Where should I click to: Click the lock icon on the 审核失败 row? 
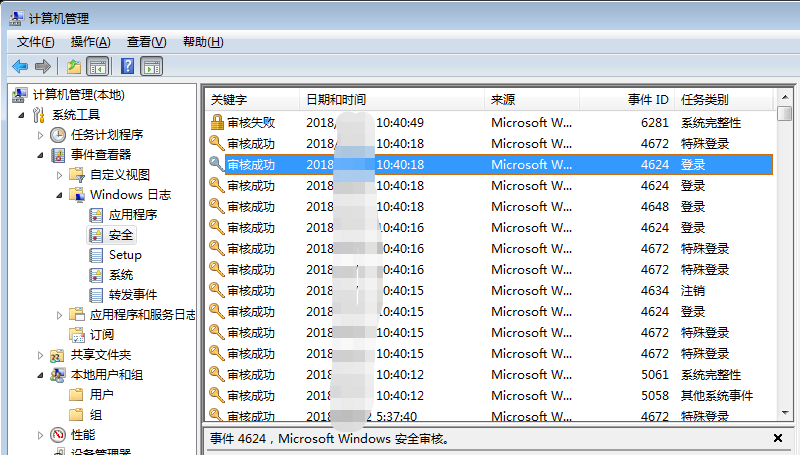(216, 122)
